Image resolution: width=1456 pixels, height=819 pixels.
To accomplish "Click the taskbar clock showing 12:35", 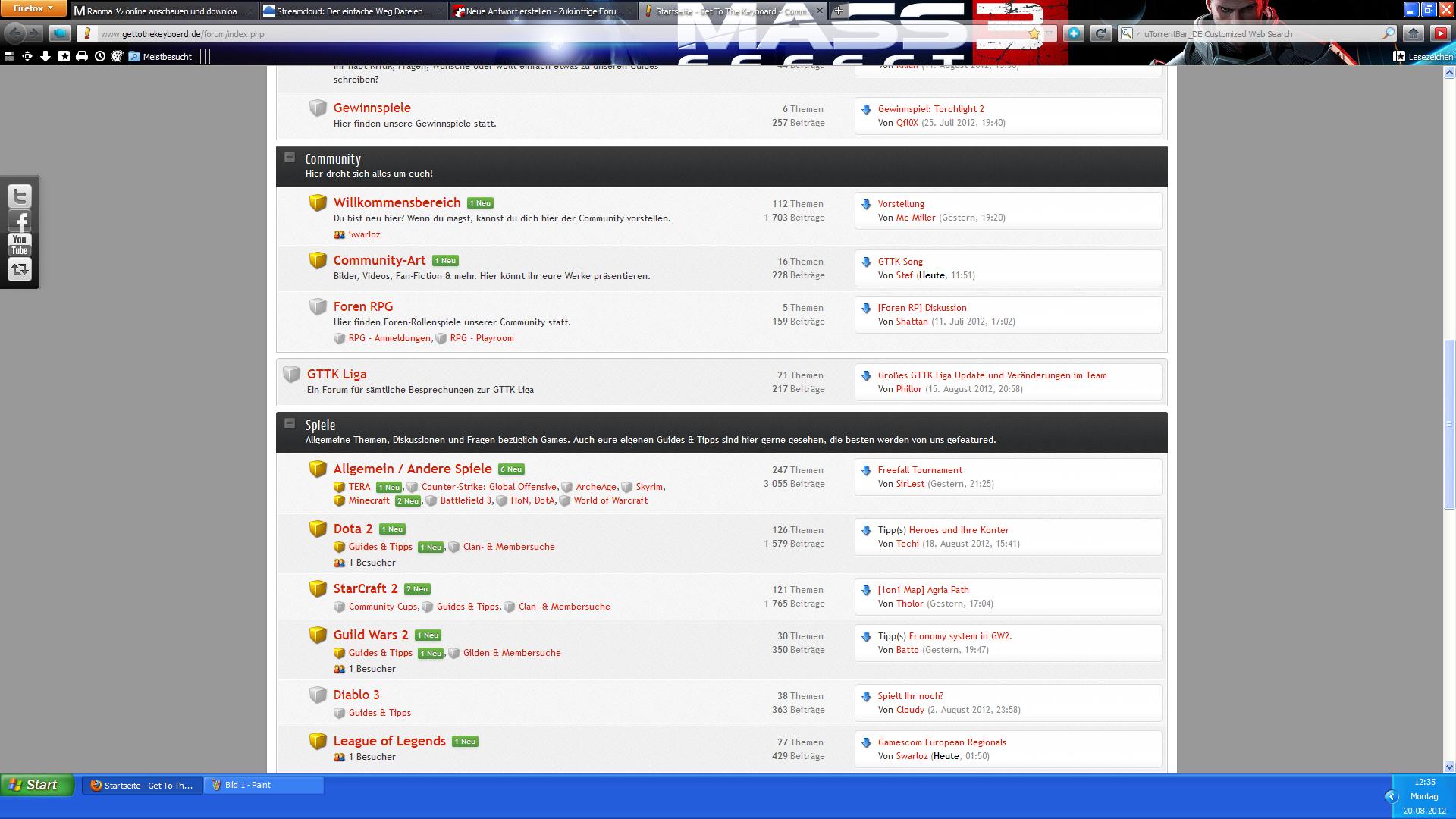I will coord(1425,782).
